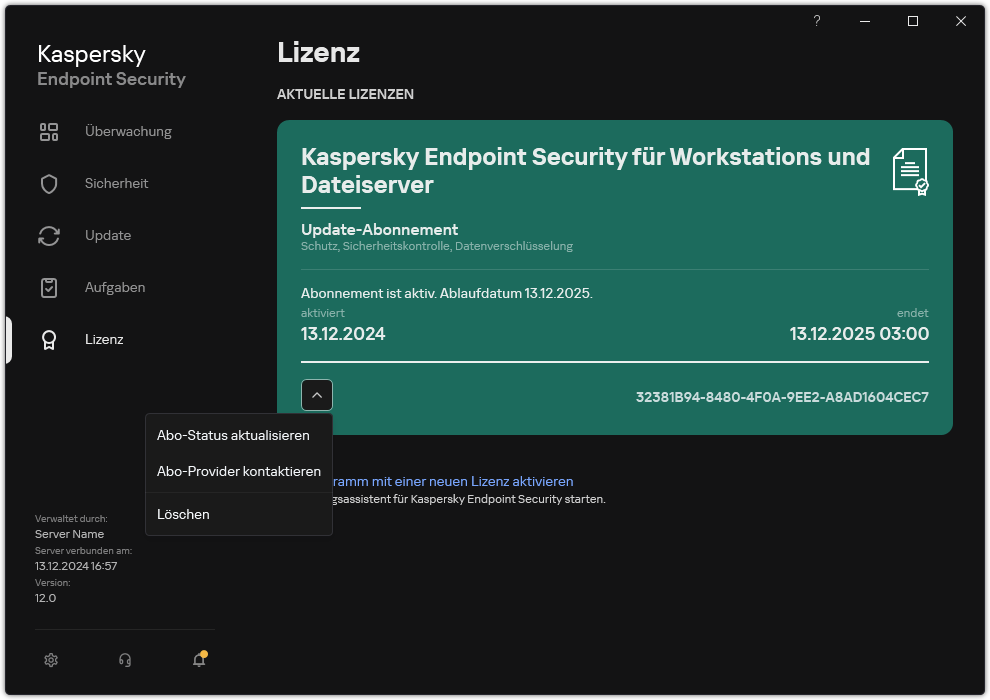
Task: Click the license certificate icon
Action: point(911,171)
